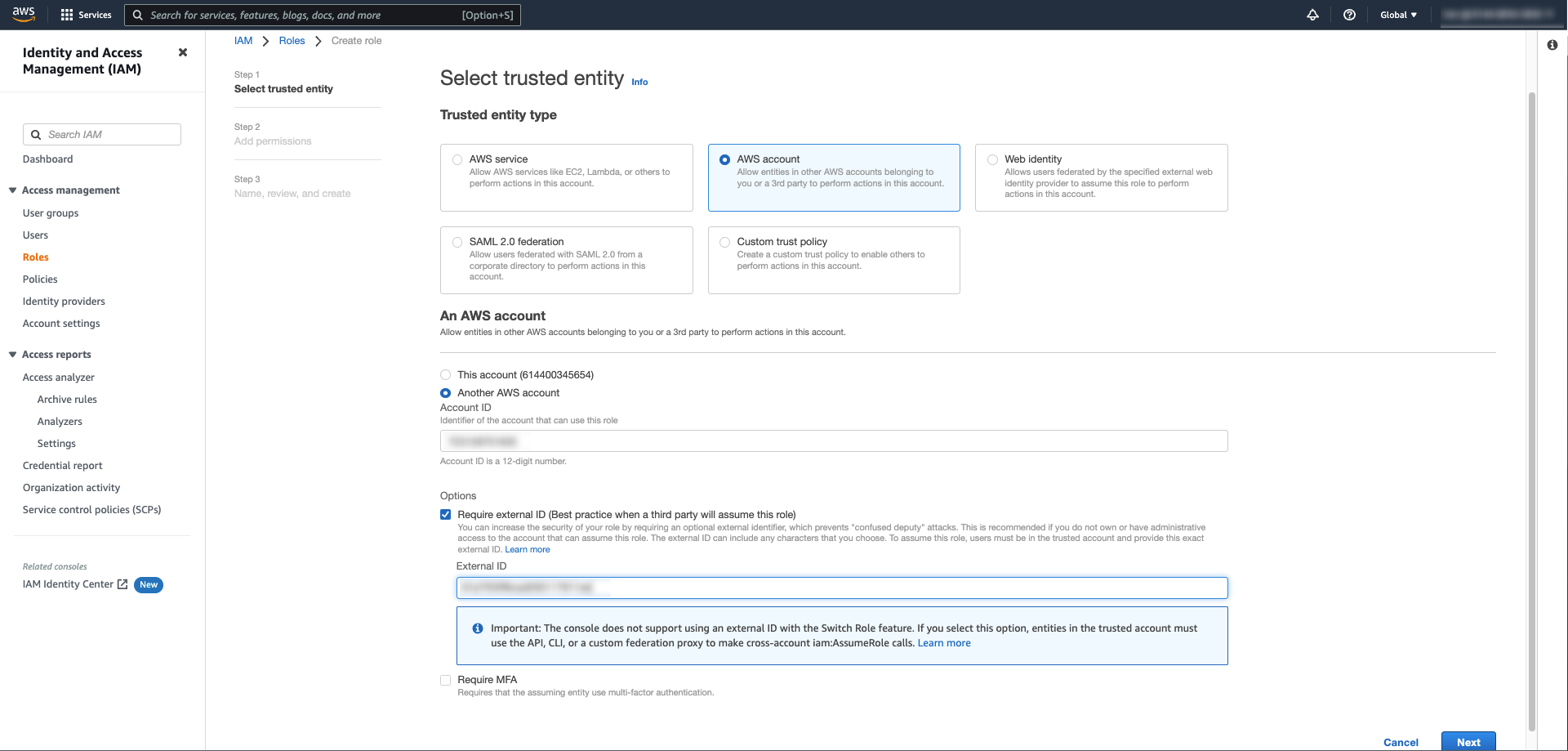Click the info icon in the Important notice
The width and height of the screenshot is (1568, 751).
477,628
